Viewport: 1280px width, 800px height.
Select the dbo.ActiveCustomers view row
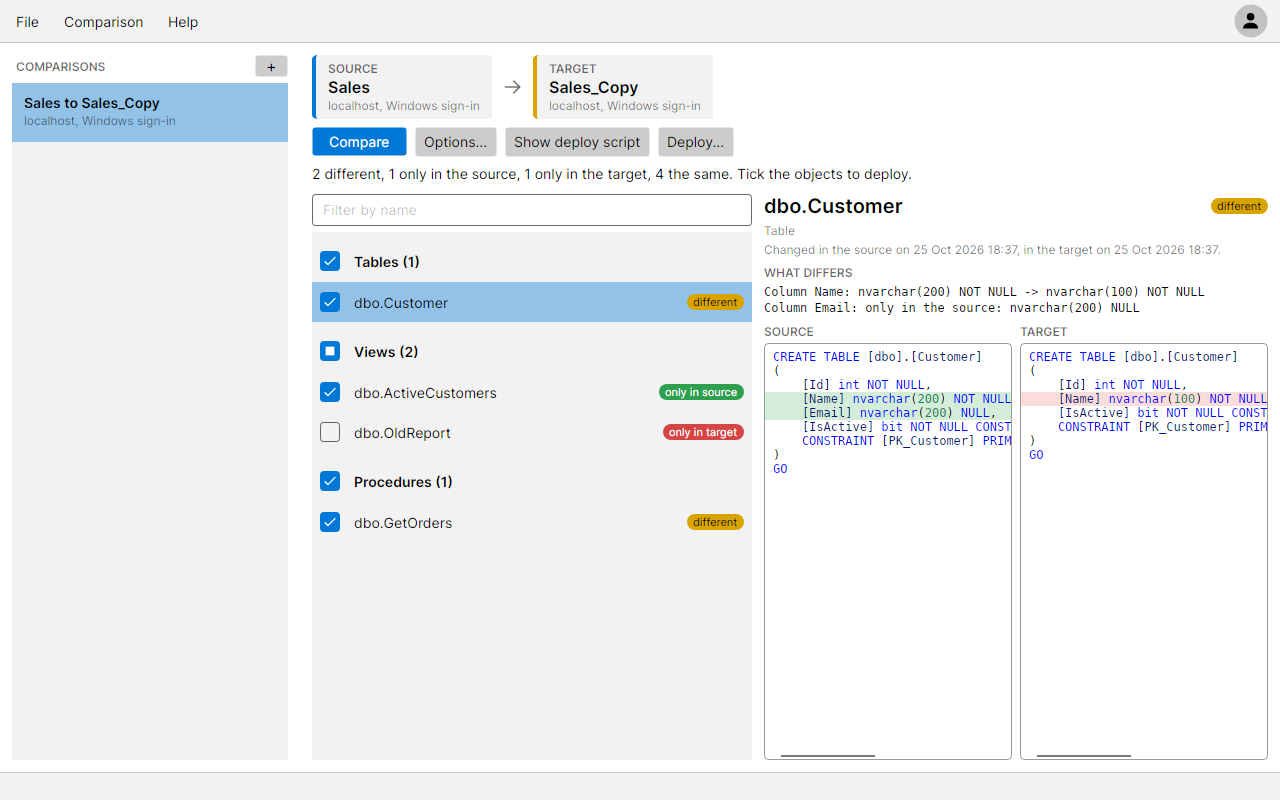click(532, 392)
